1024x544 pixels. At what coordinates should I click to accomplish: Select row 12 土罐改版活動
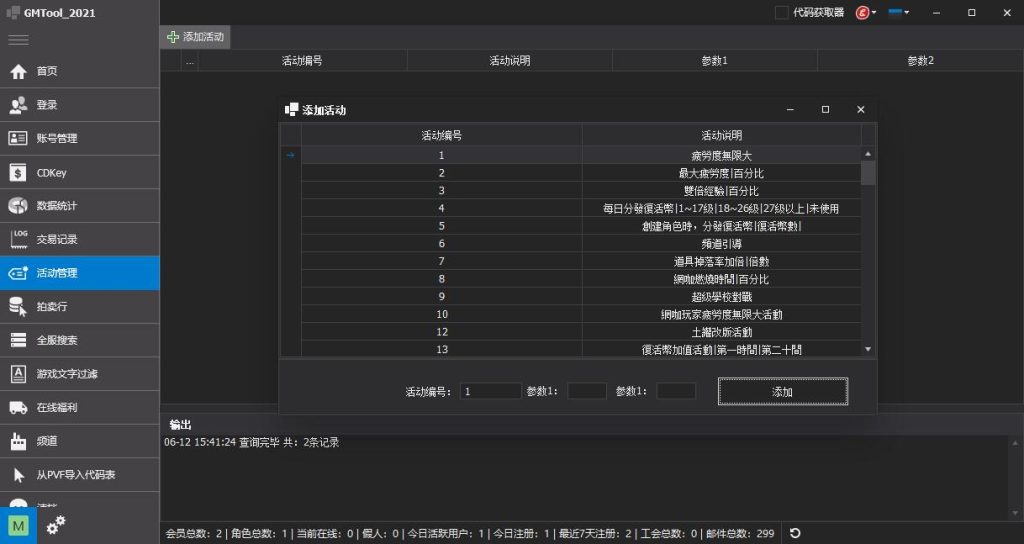click(x=581, y=332)
